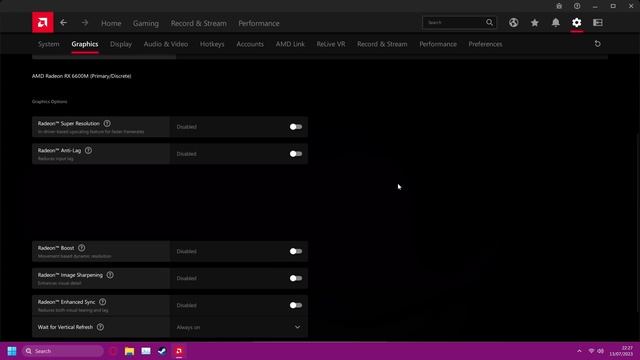Go back with the left arrow

pos(63,23)
